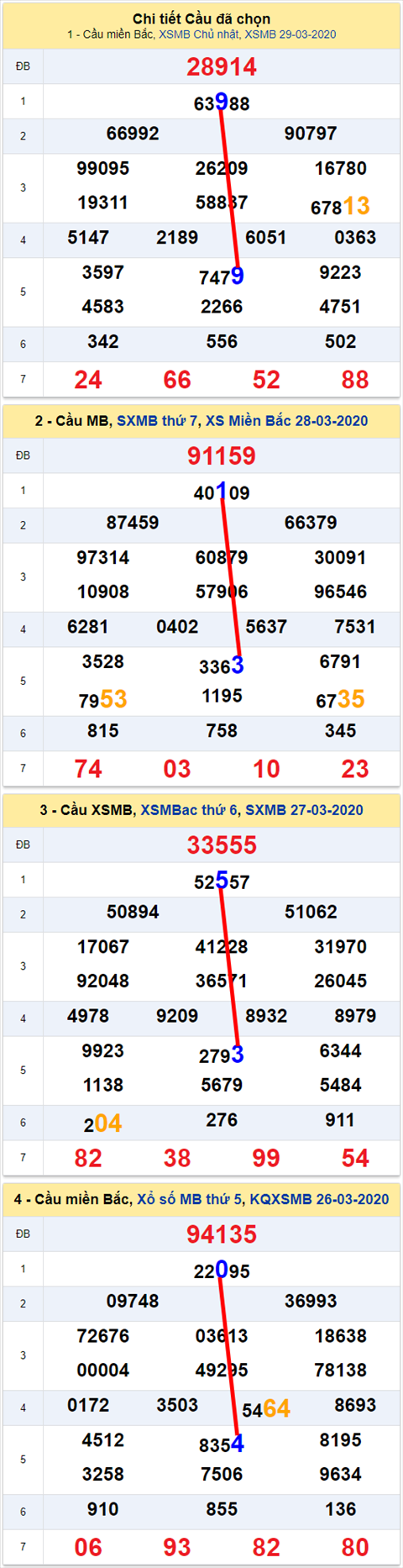Click the 'Chi tiết Cầu đã chọn' heading
Image resolution: width=403 pixels, height=1568 pixels.
(201, 18)
